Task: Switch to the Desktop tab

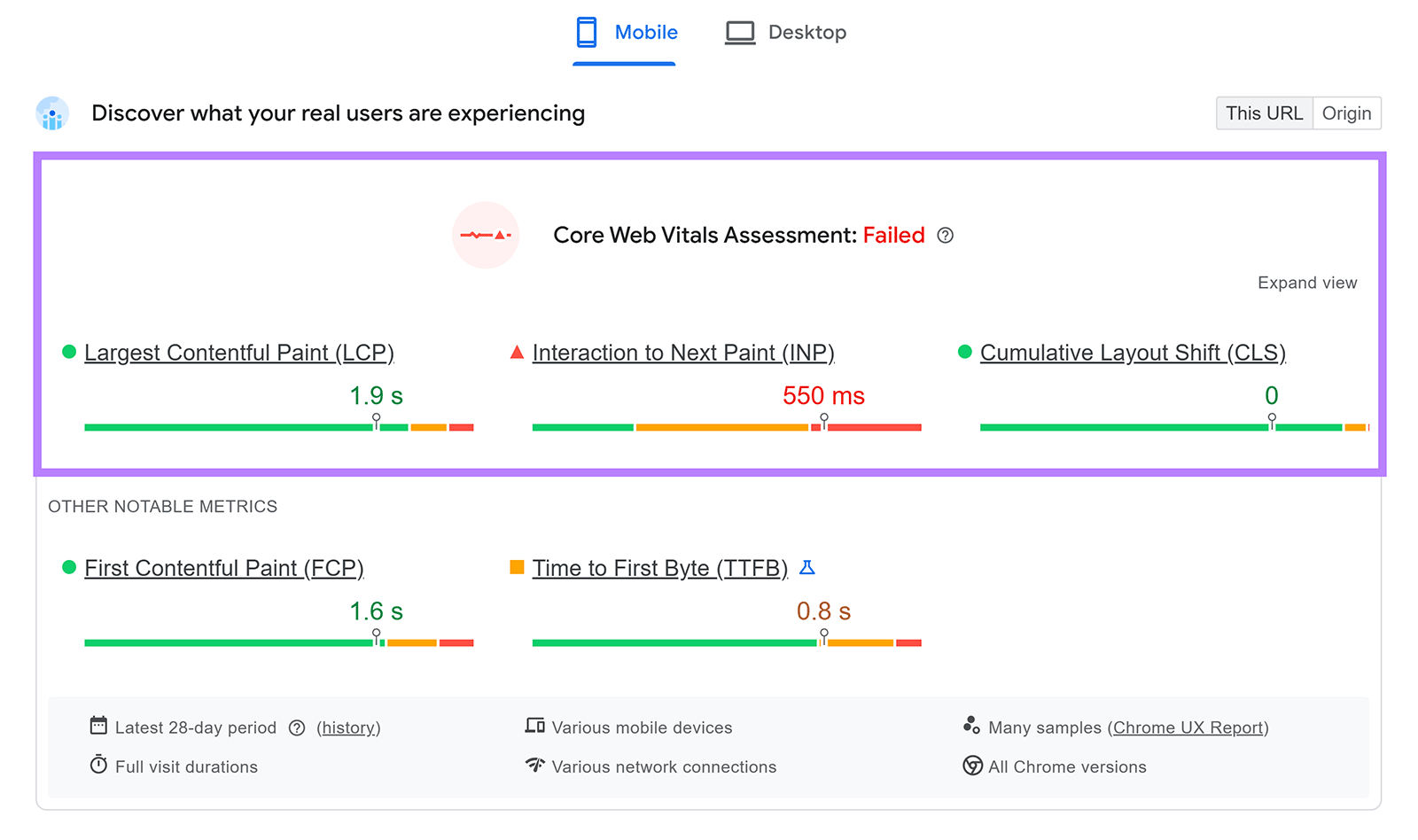Action: point(807,31)
